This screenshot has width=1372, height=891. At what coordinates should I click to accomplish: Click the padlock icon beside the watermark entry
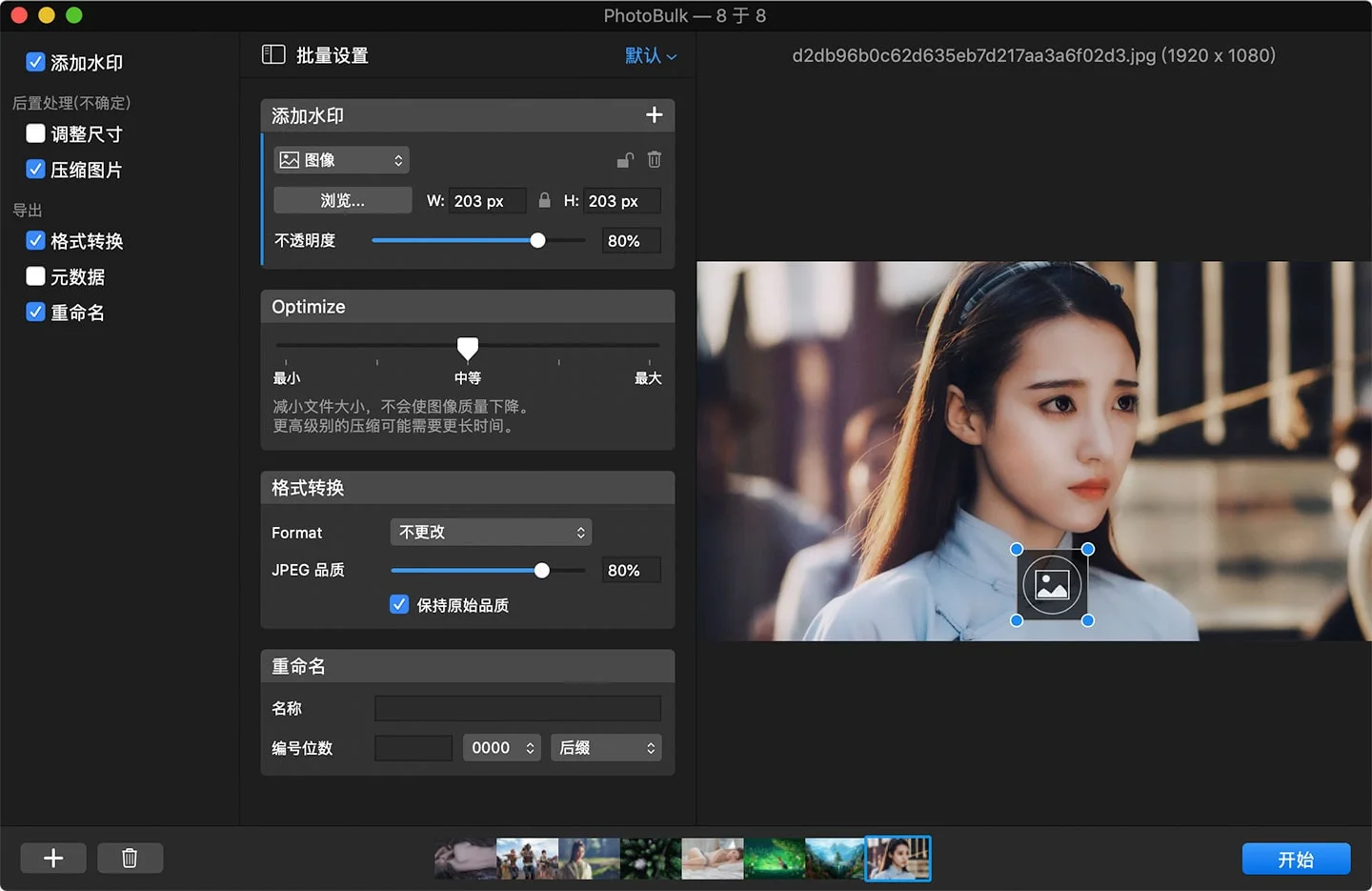coord(625,159)
